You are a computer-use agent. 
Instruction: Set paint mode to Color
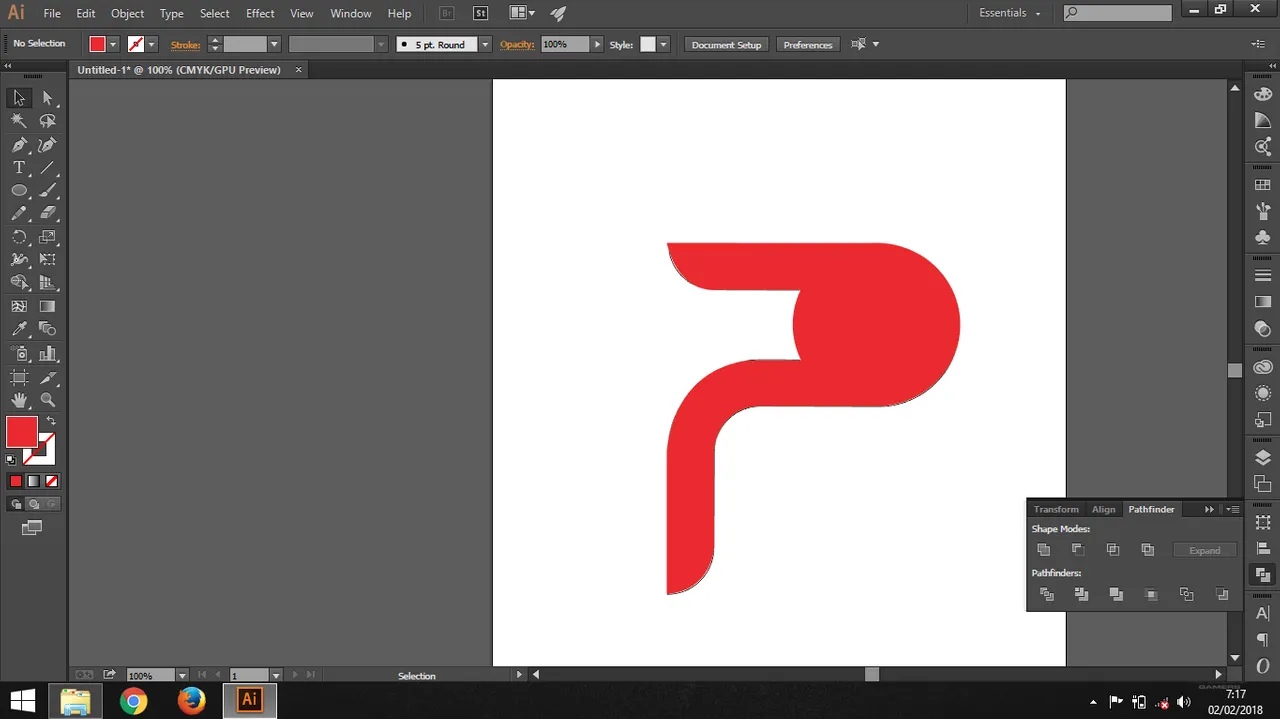[15, 481]
